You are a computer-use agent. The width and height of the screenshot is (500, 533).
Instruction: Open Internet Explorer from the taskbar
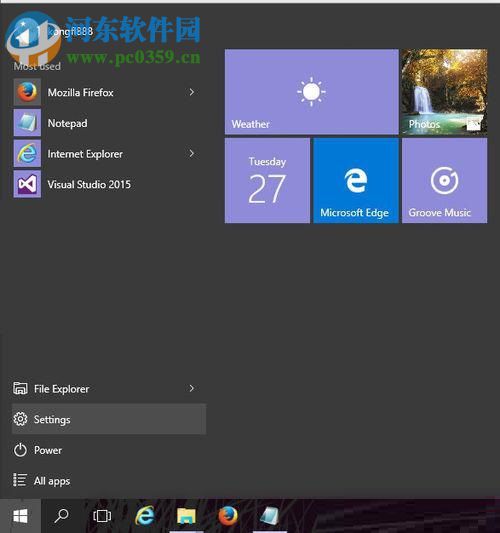[145, 516]
